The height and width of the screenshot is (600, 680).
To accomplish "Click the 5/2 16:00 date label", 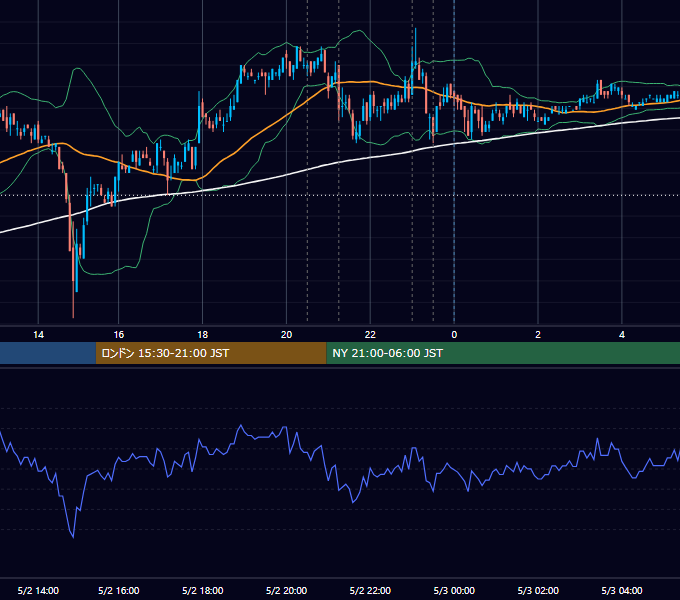I will (118, 590).
